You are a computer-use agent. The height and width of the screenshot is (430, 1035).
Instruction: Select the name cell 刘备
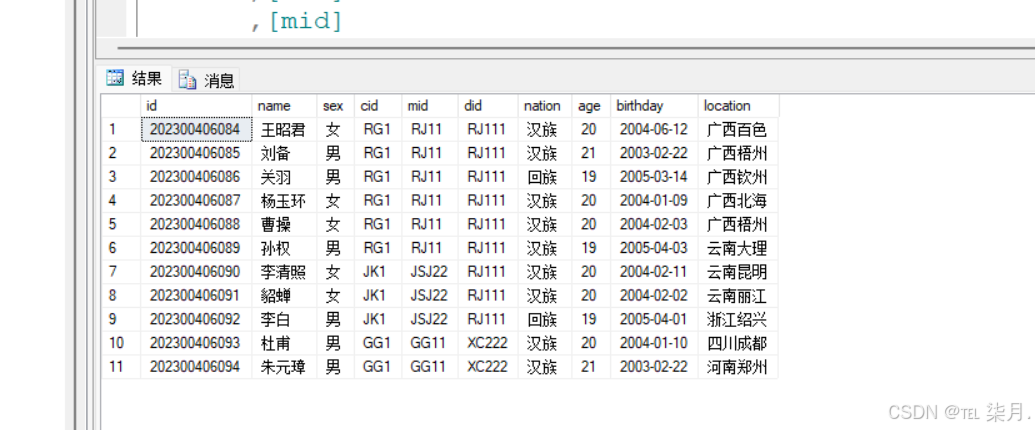(284, 153)
